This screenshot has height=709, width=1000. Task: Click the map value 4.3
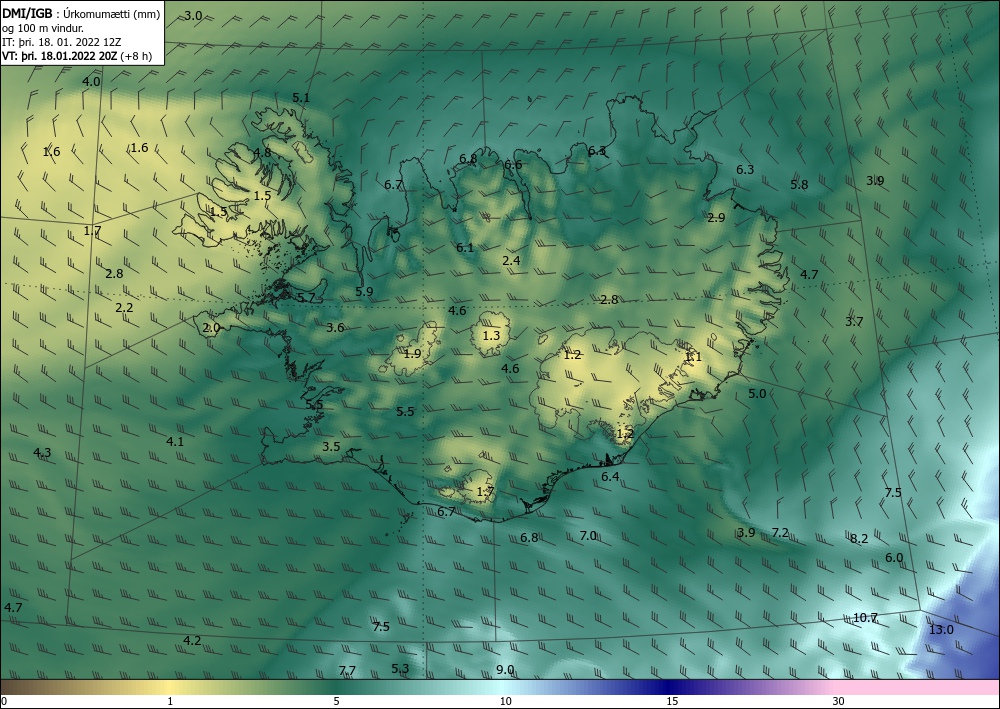pyautogui.click(x=42, y=453)
